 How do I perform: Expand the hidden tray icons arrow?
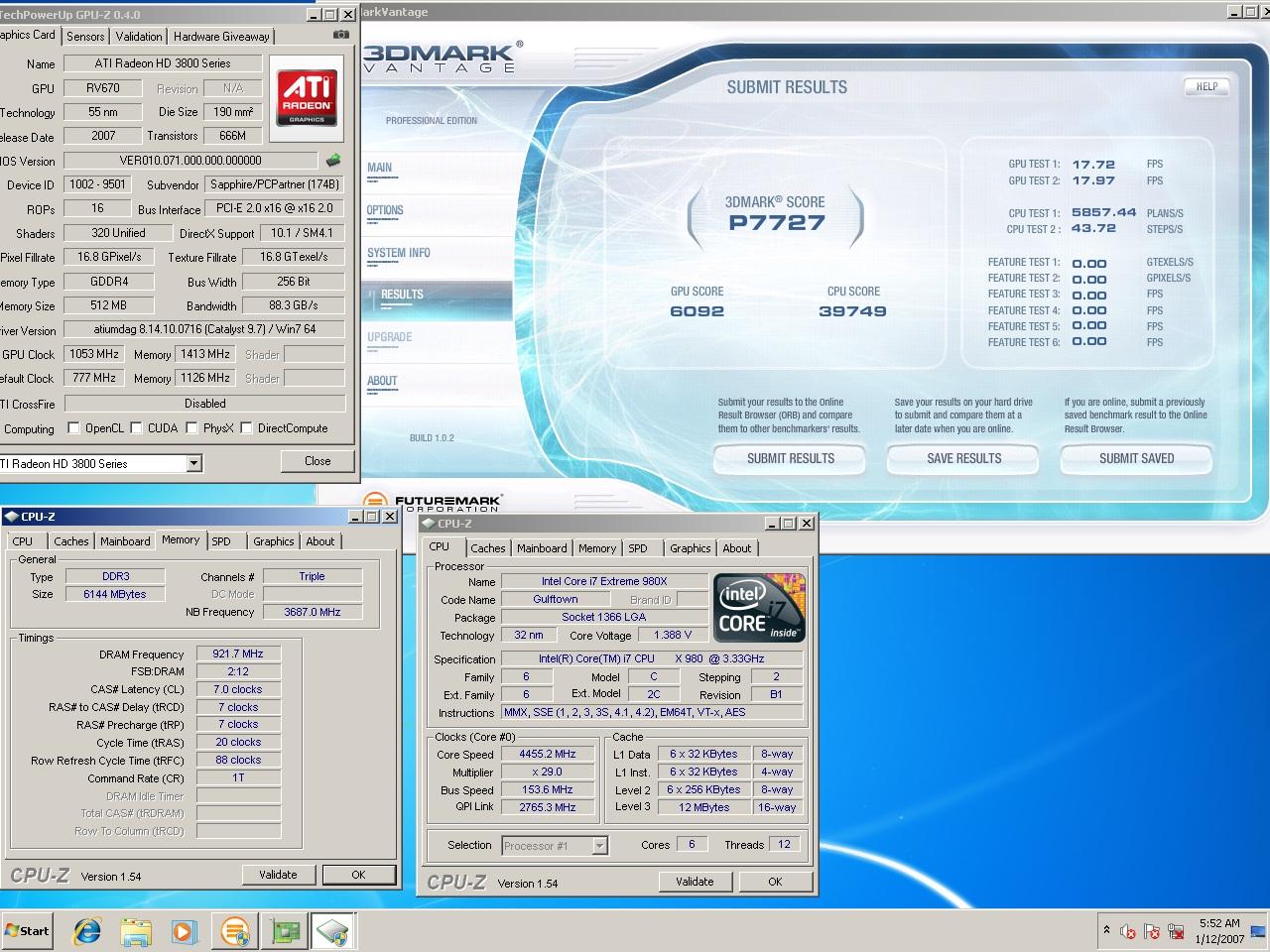tap(1106, 930)
